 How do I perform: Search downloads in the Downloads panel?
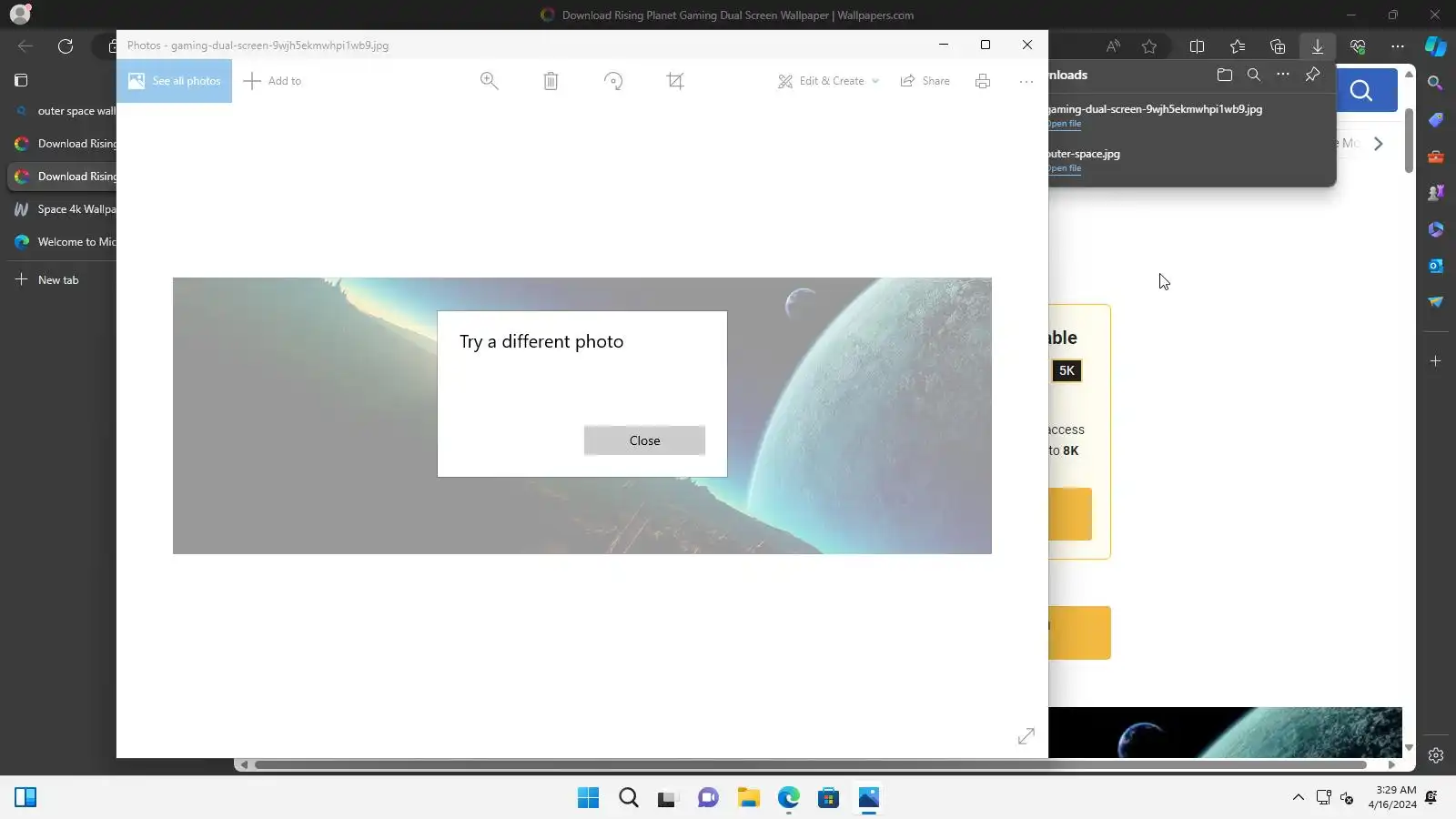(x=1254, y=75)
